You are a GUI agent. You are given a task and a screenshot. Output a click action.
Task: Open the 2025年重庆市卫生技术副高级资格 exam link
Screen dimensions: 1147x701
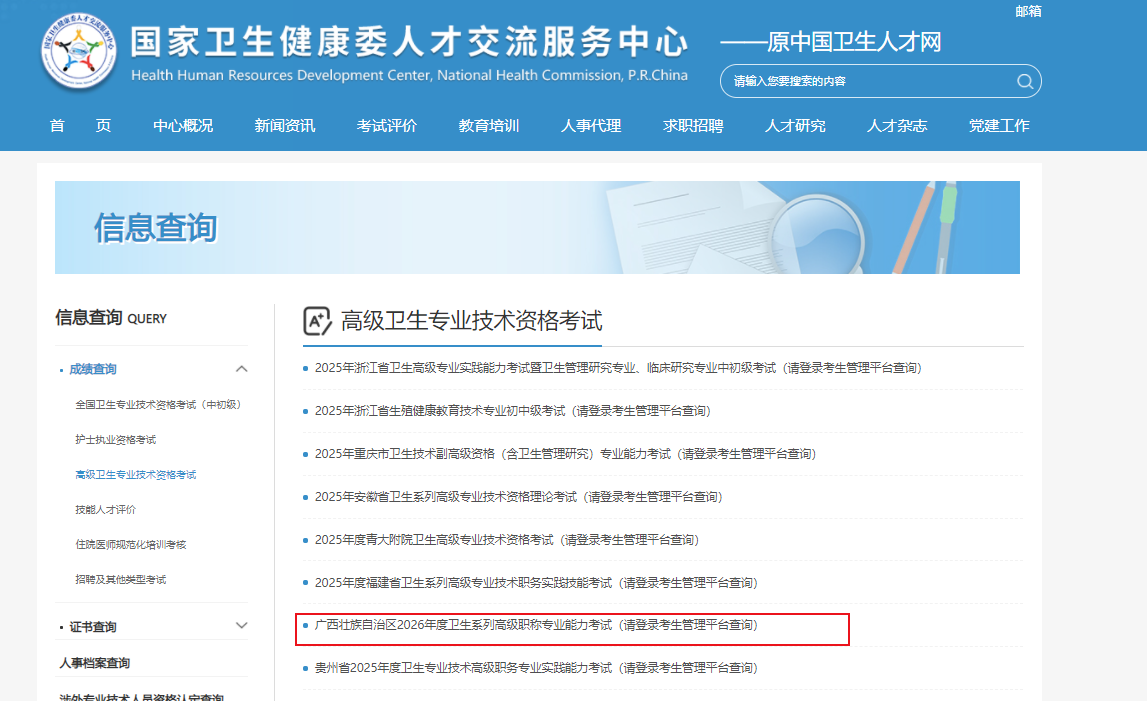tap(565, 454)
